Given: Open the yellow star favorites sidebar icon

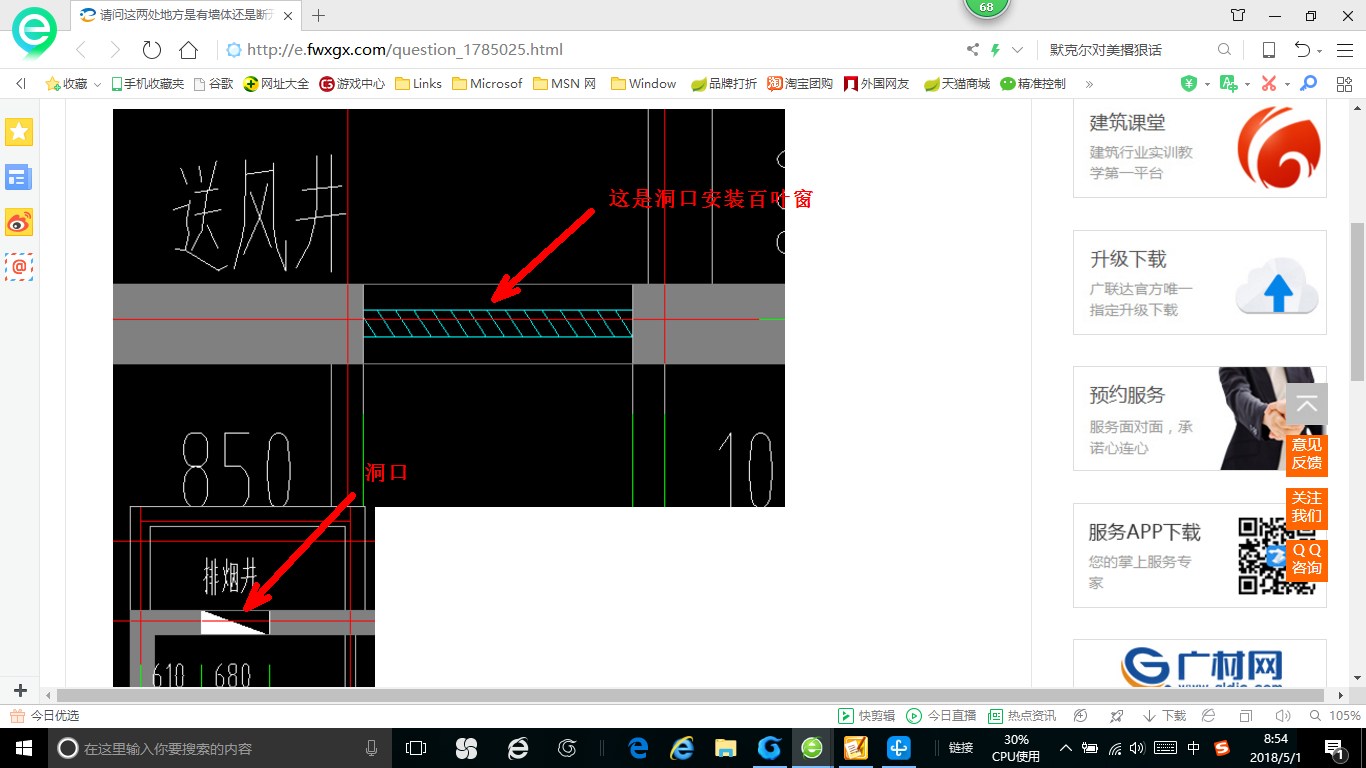Looking at the screenshot, I should pos(19,131).
